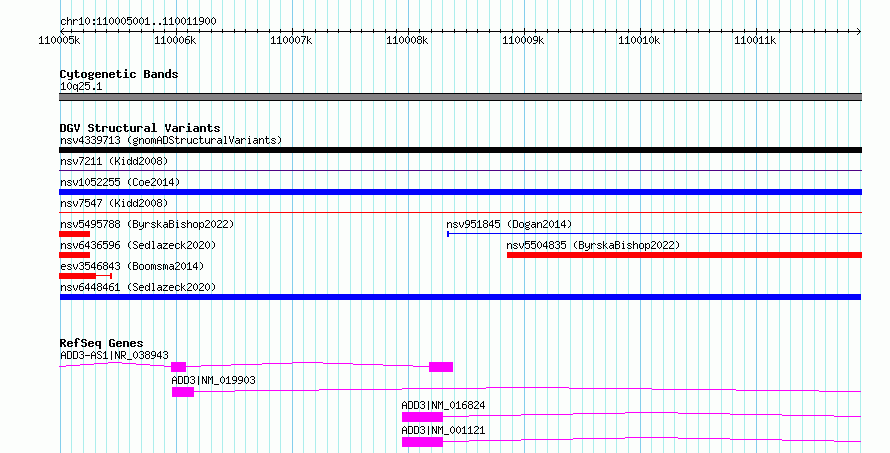Screen dimensions: 890x453
Task: Select the blue nsv6448461 variant bar
Action: 460,297
